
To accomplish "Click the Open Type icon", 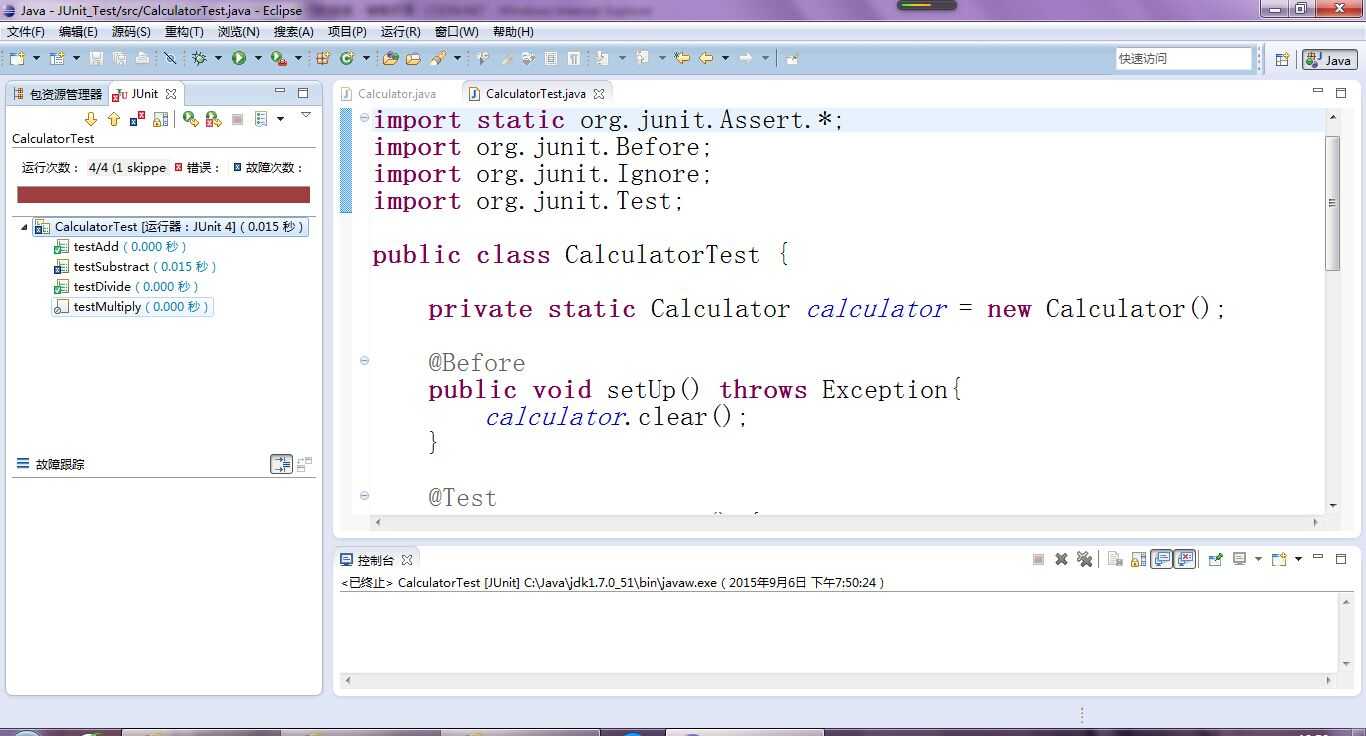I will click(390, 58).
